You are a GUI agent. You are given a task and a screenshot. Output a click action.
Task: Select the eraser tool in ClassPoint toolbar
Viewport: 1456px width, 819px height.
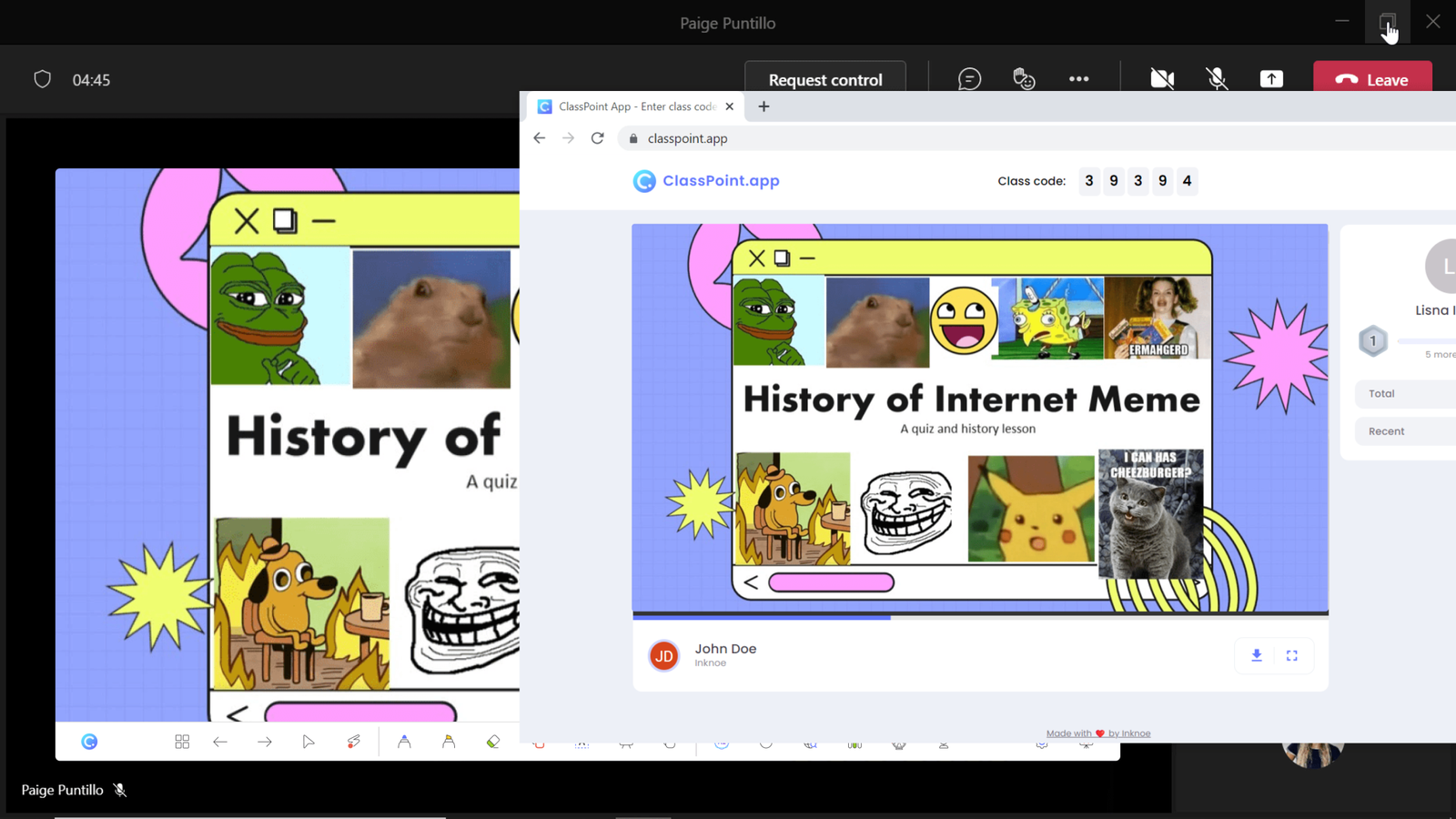pyautogui.click(x=492, y=742)
